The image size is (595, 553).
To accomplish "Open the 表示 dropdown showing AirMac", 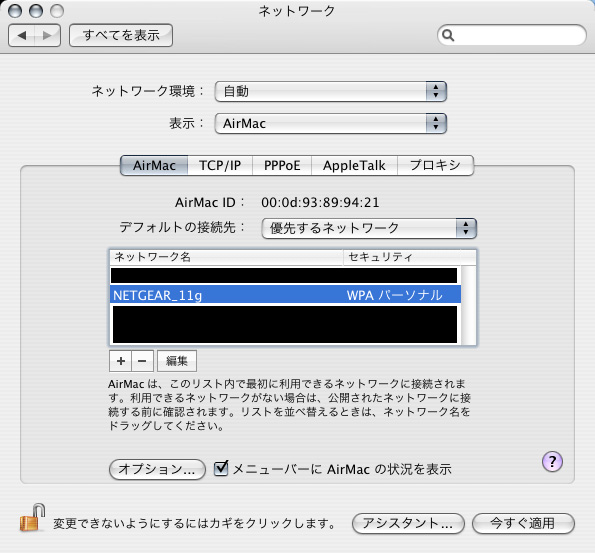I will (x=331, y=123).
